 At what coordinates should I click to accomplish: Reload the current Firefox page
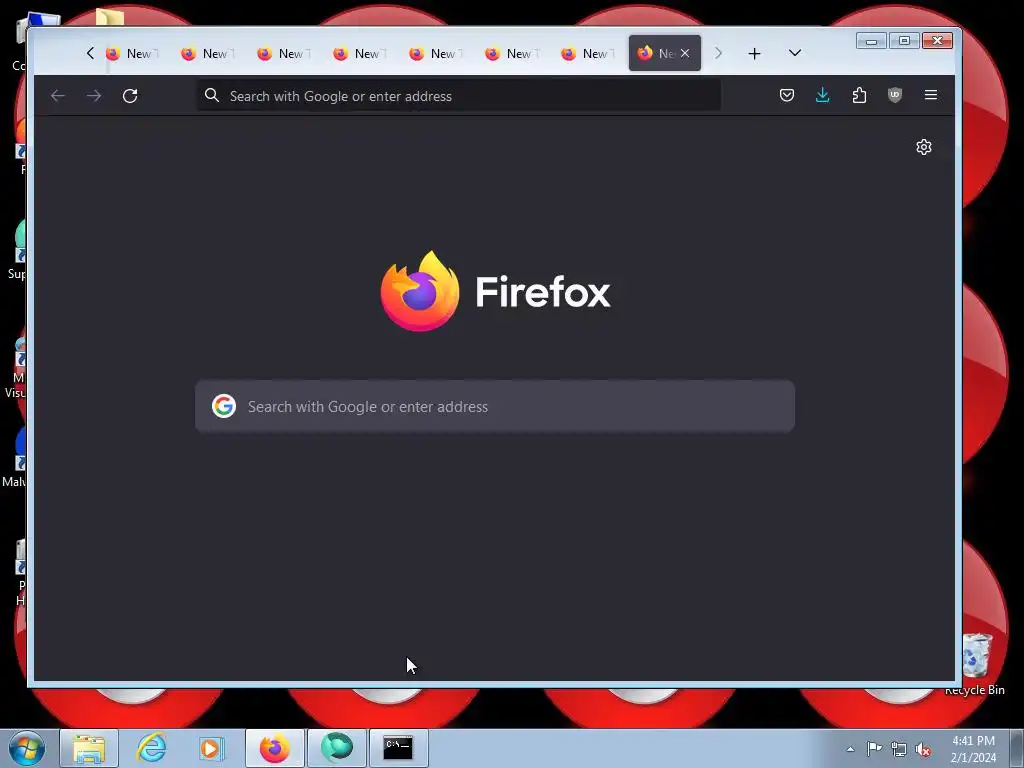click(130, 96)
